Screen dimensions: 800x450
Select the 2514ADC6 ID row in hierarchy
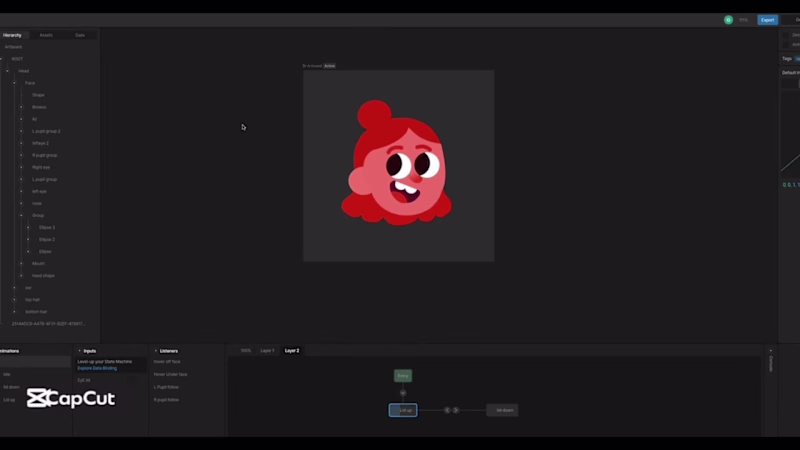pos(49,323)
